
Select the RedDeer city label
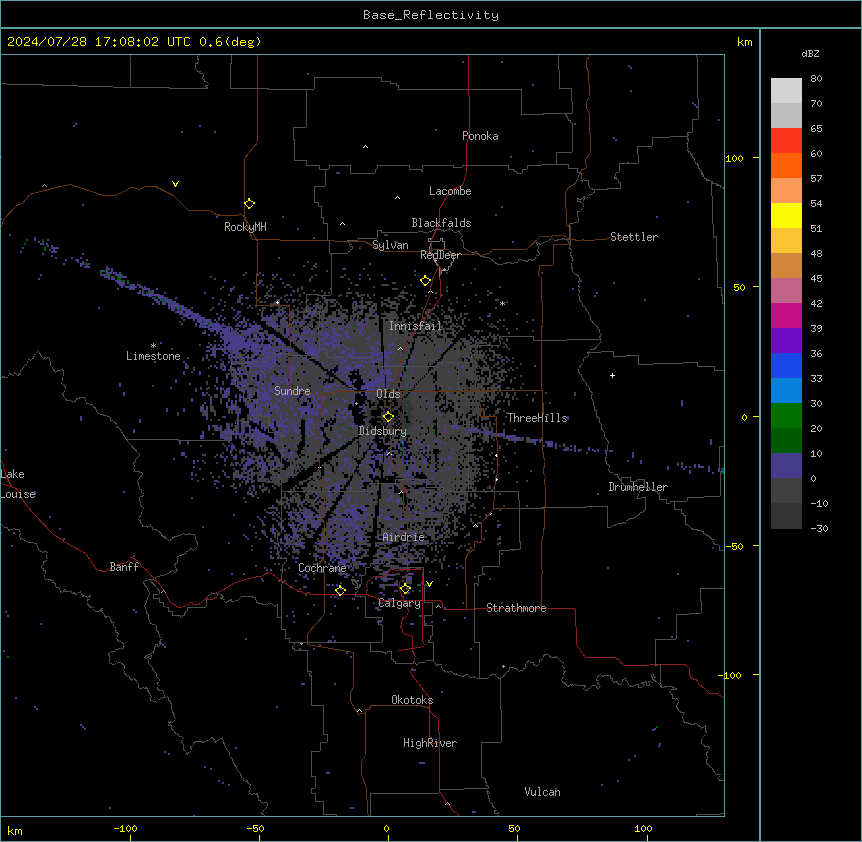click(440, 255)
